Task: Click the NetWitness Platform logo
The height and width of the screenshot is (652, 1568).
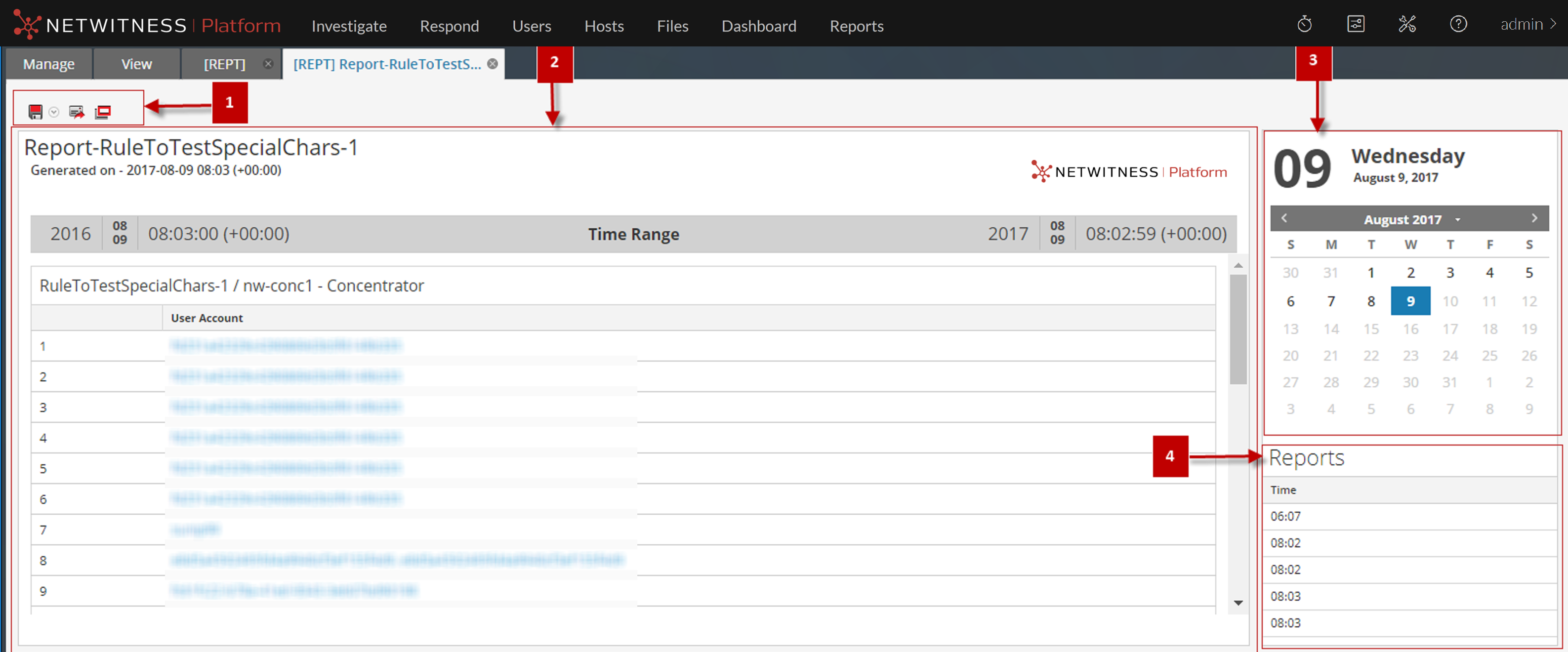Action: 147,26
